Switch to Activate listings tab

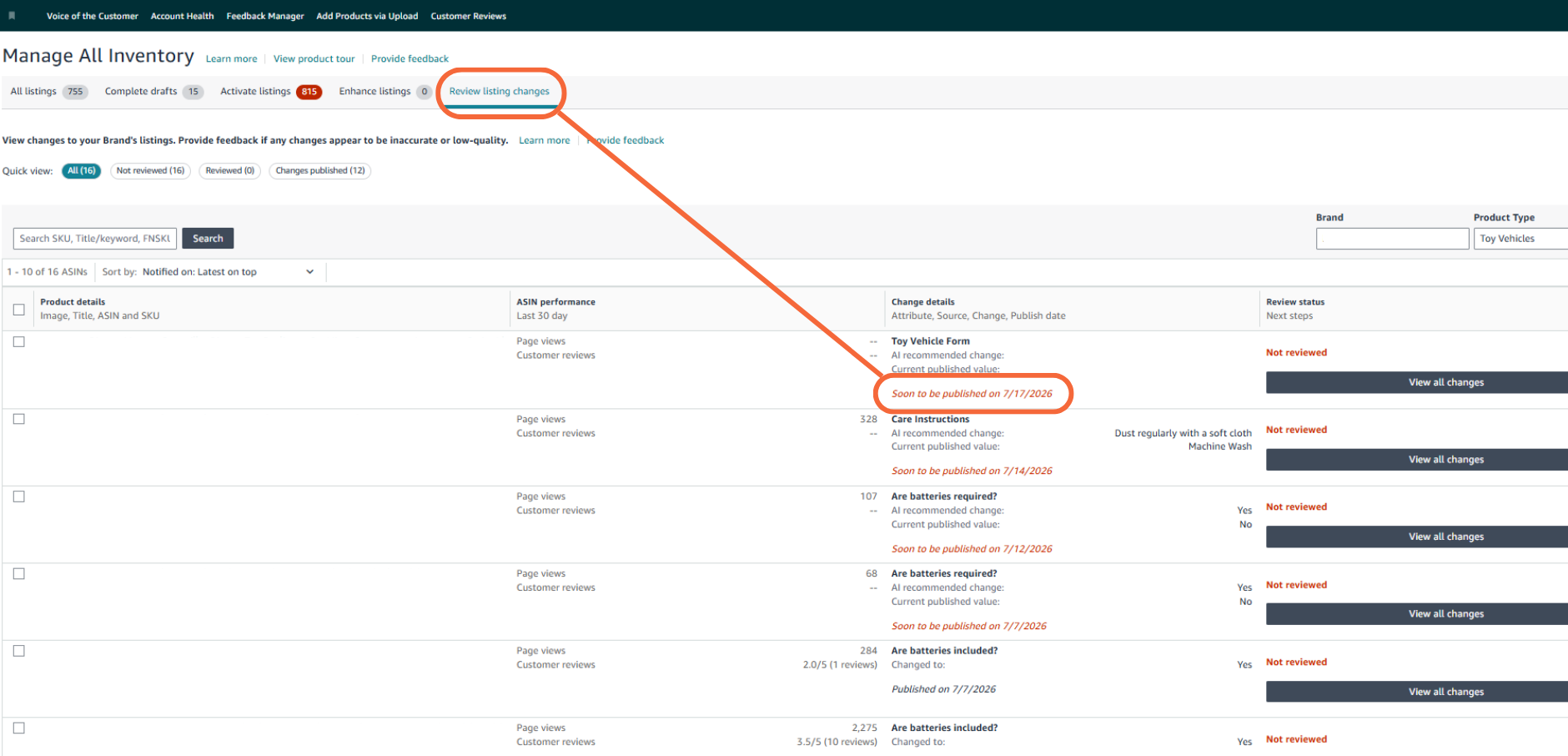pos(270,92)
